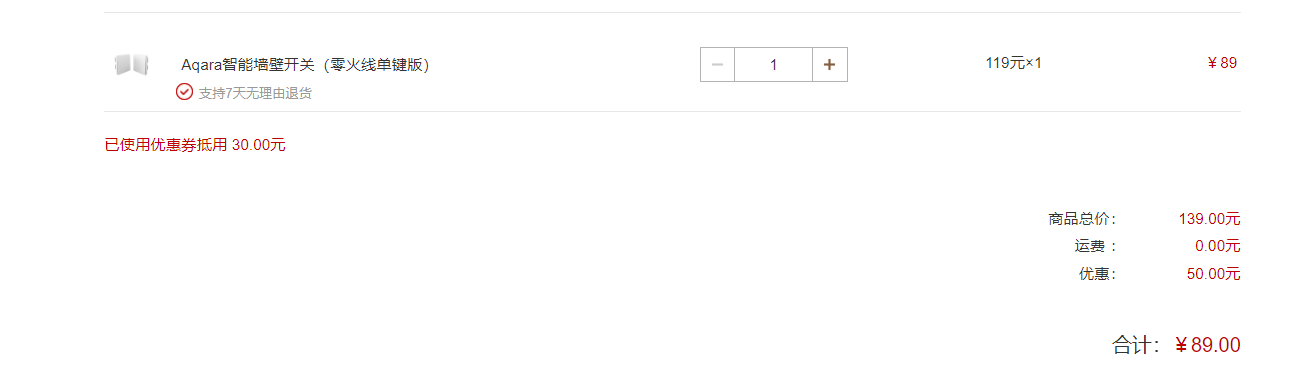Click the 已使用优惠券抵用 30.00元 notice
Image resolution: width=1300 pixels, height=373 pixels.
(195, 145)
